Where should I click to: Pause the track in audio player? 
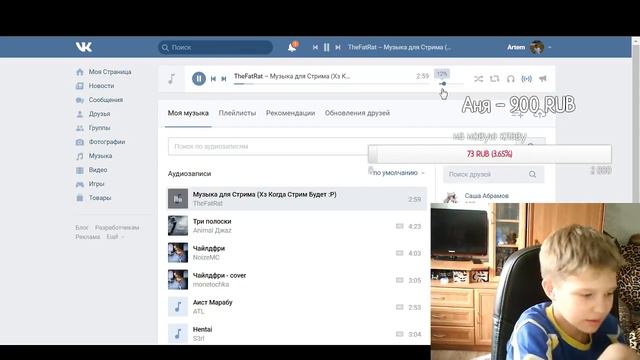coord(199,78)
